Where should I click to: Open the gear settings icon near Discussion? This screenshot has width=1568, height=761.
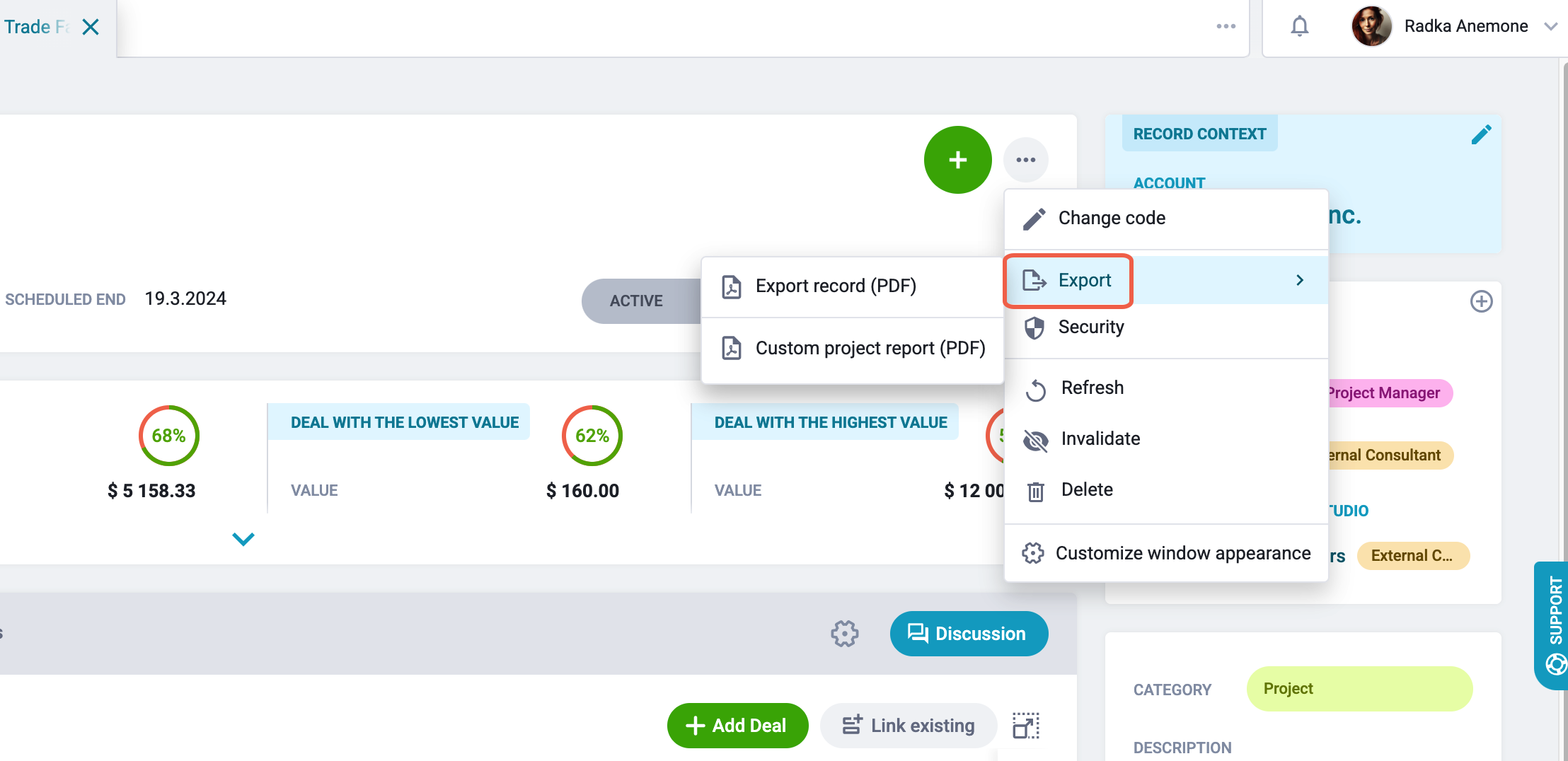click(x=844, y=634)
